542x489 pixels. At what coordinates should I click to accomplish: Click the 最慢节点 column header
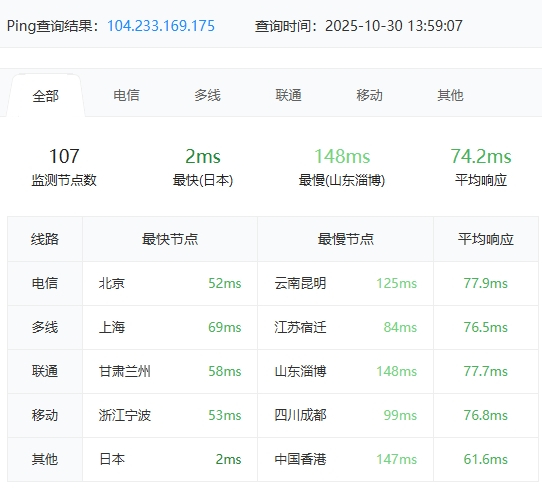coord(346,239)
